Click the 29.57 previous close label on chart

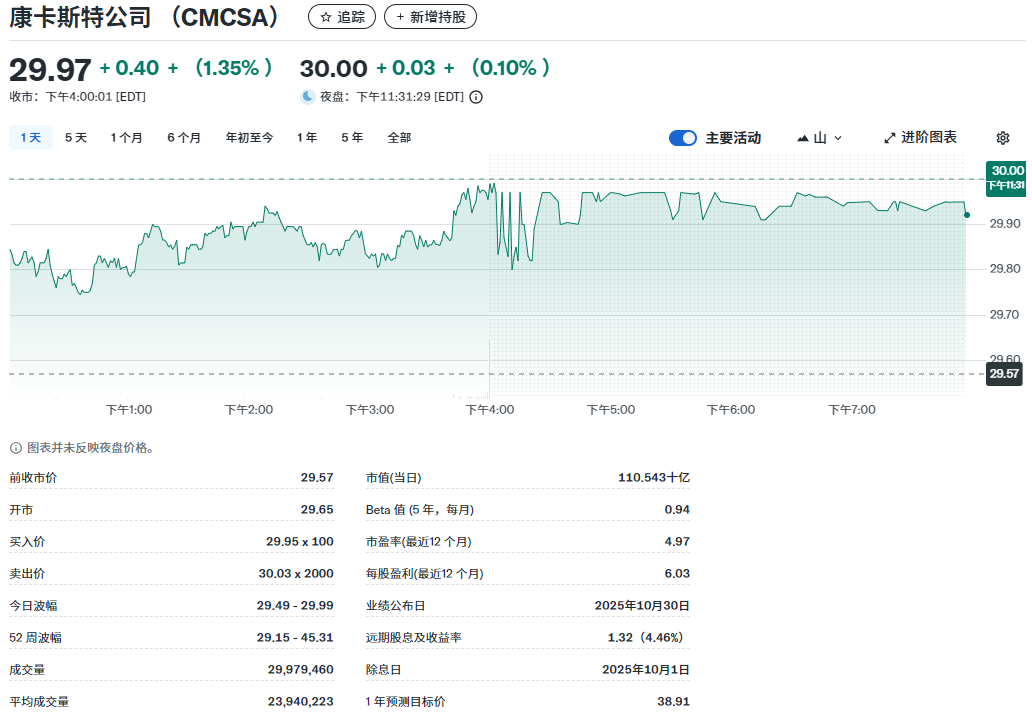(x=1004, y=374)
